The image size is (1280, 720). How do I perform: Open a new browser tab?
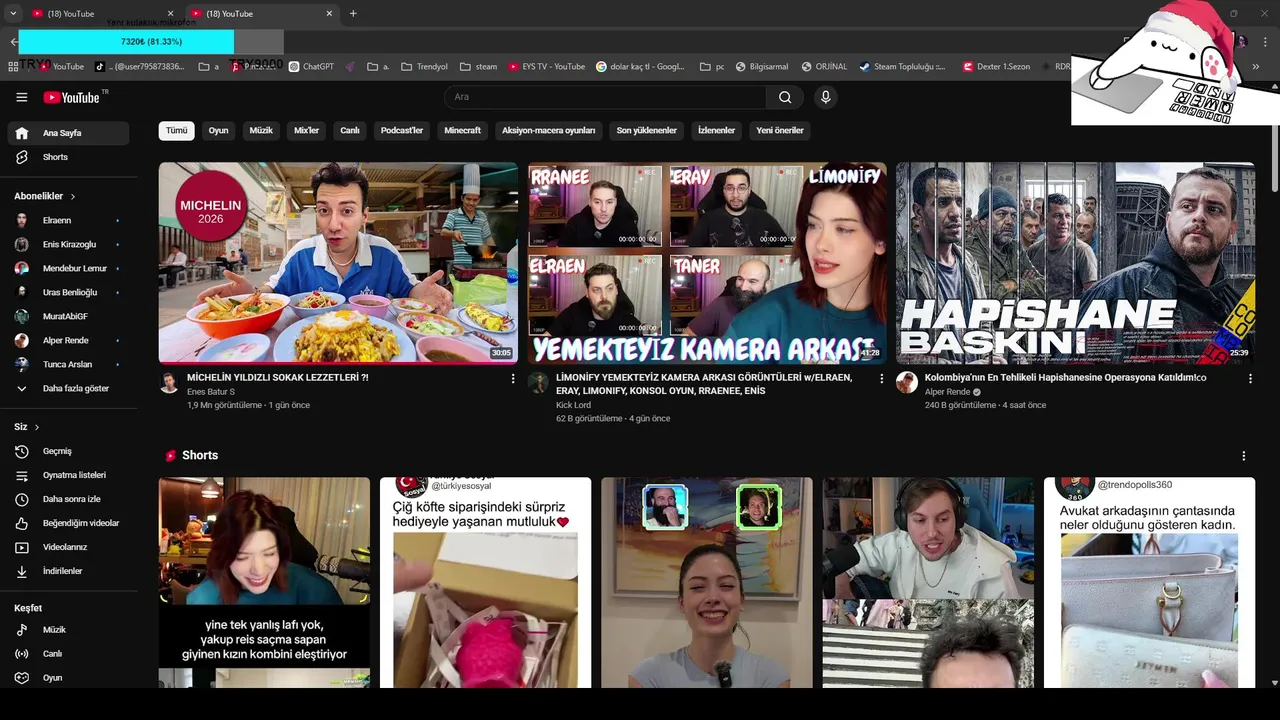pos(353,14)
